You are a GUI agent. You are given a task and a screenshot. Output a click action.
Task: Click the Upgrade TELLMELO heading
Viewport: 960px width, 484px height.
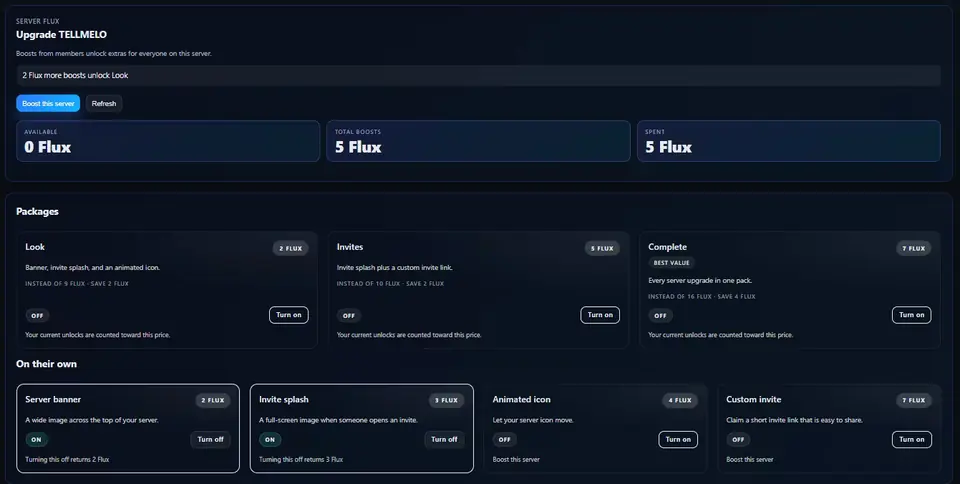pyautogui.click(x=61, y=34)
